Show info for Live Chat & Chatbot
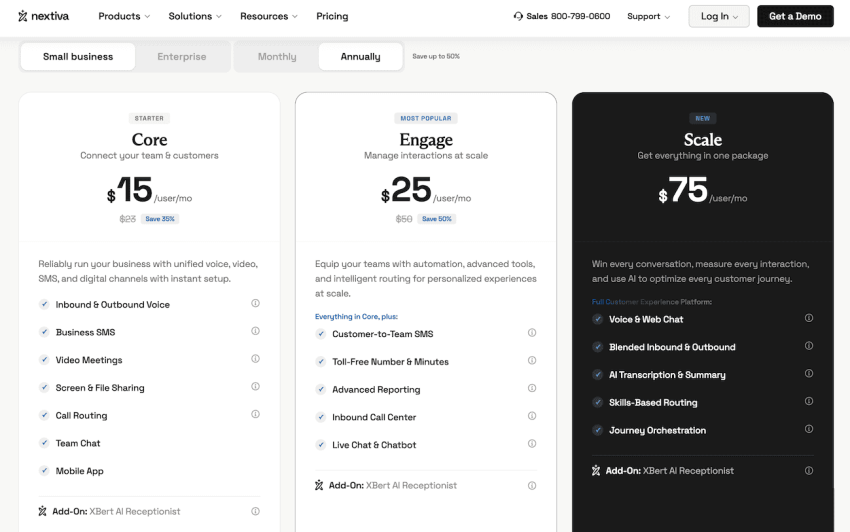 (532, 443)
